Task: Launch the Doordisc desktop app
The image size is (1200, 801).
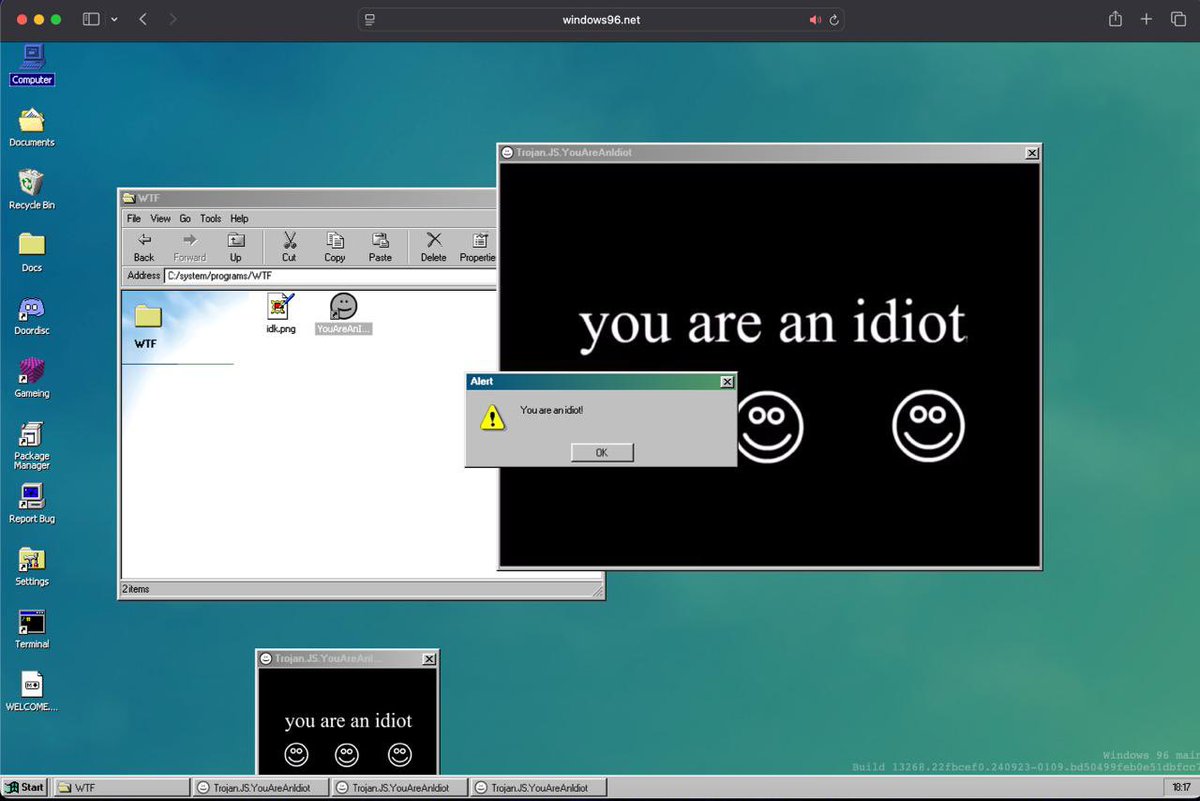Action: (x=32, y=316)
